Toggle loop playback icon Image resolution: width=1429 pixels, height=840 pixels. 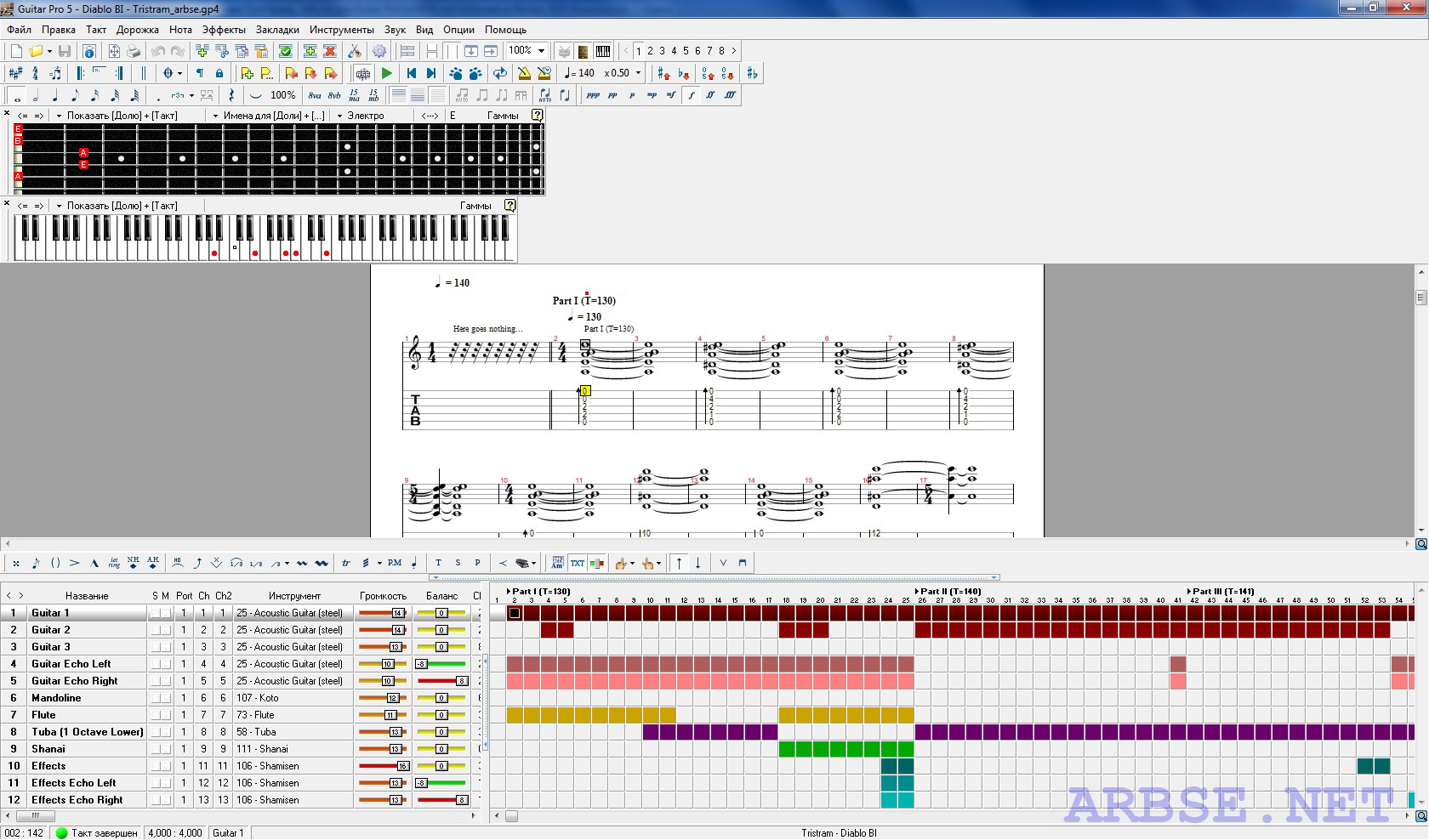pos(500,73)
